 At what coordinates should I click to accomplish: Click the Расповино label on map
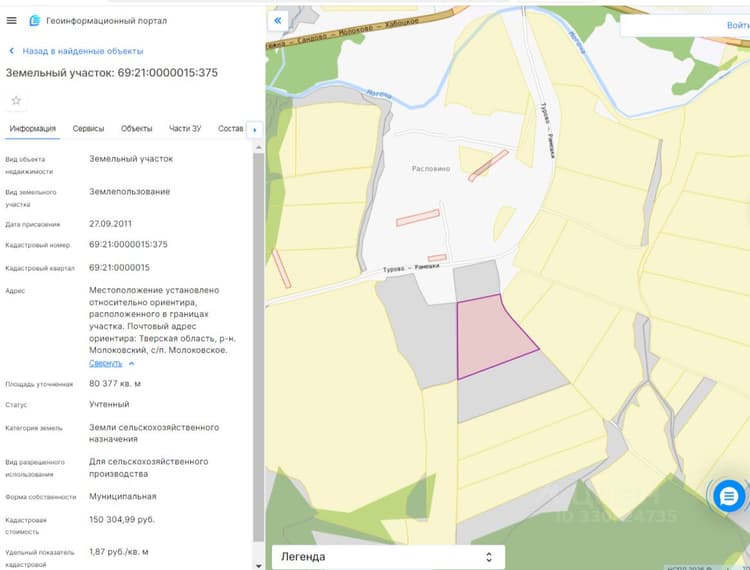430,169
